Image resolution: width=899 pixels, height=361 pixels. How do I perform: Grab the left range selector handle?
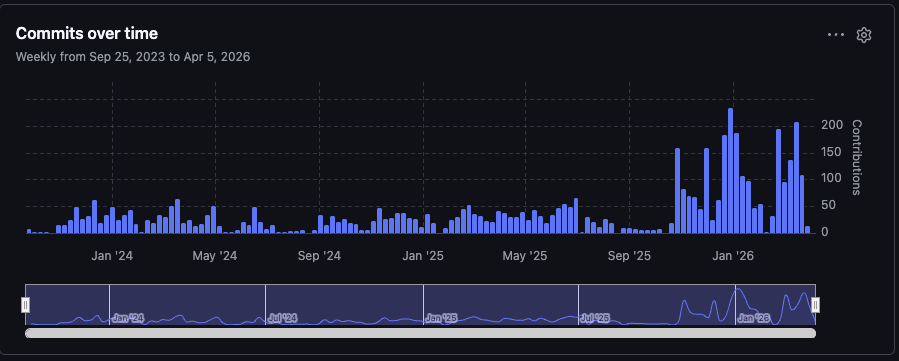click(25, 305)
